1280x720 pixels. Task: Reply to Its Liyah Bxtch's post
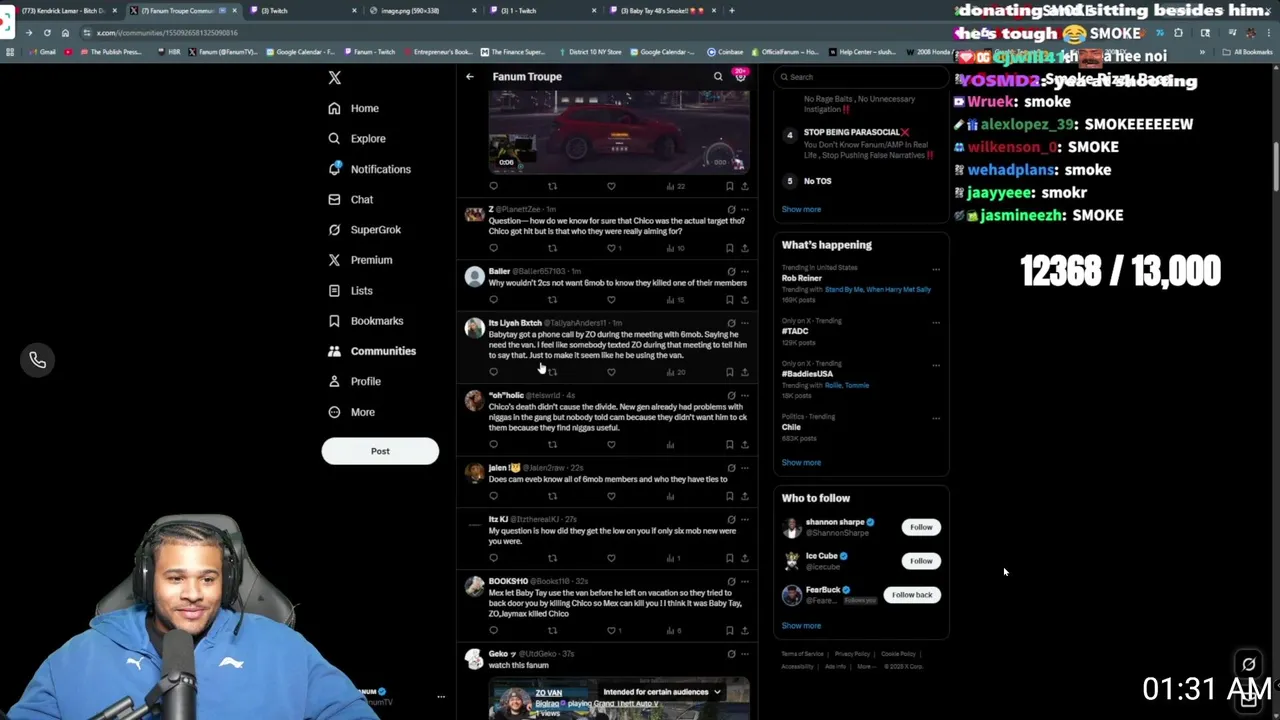coord(493,372)
